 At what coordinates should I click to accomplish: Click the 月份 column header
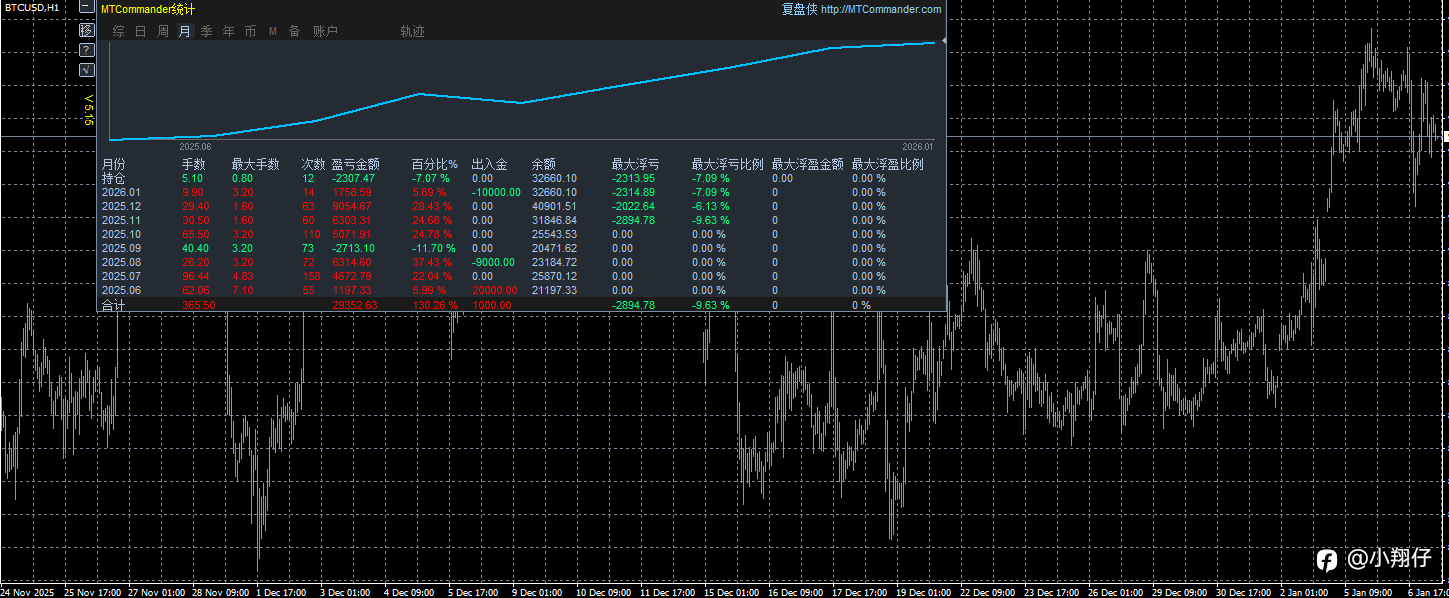pyautogui.click(x=114, y=164)
